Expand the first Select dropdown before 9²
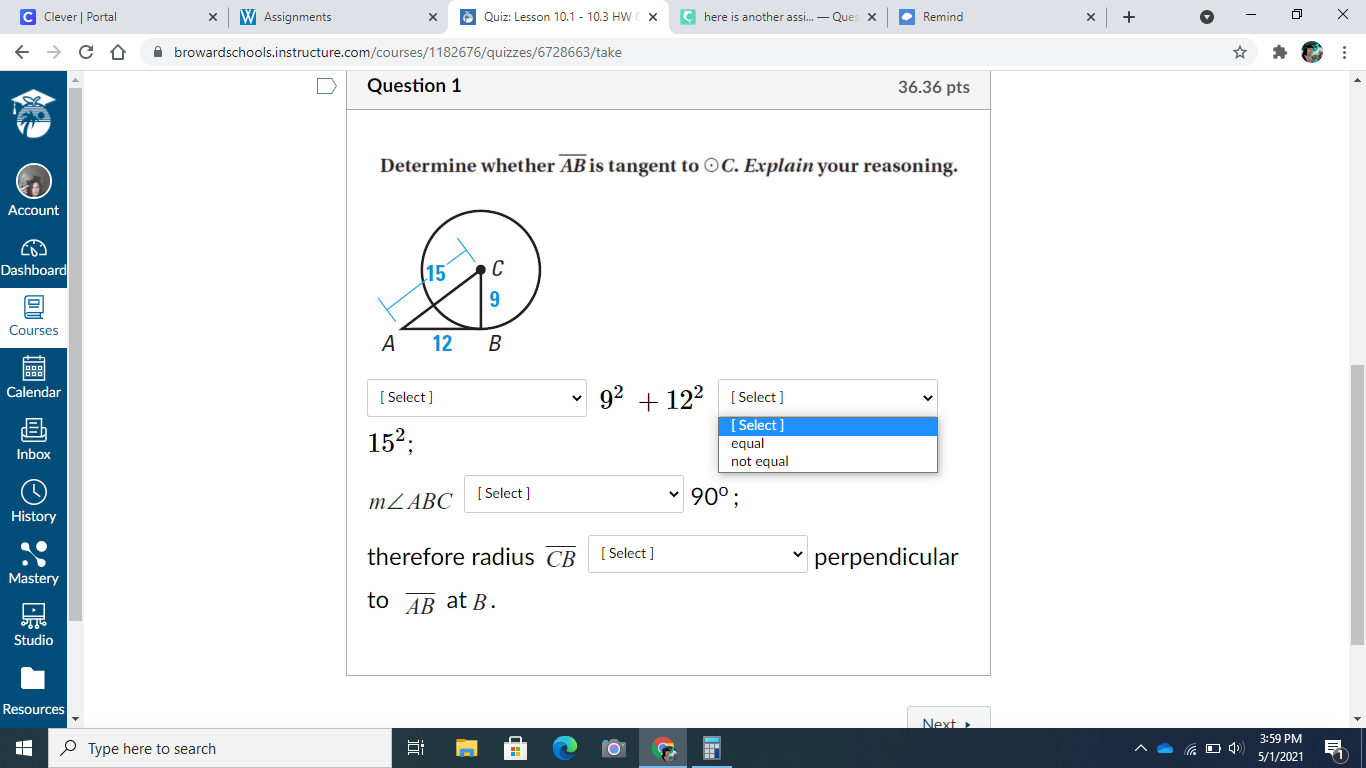This screenshot has height=768, width=1366. click(x=477, y=398)
